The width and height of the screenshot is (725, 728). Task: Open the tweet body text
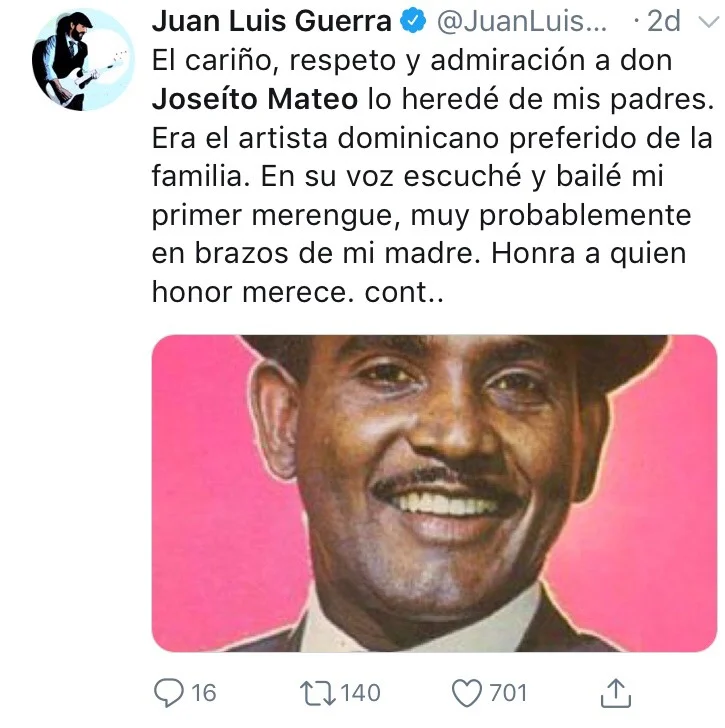tap(433, 176)
